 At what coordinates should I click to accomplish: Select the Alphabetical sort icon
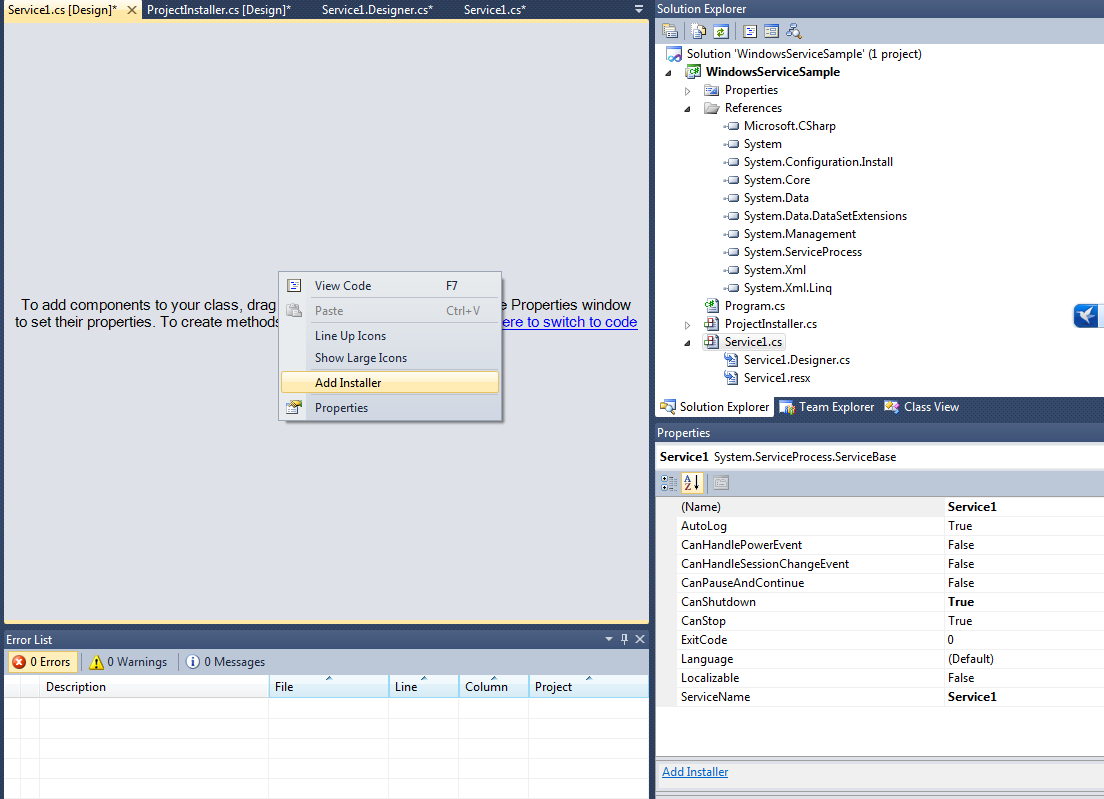692,483
